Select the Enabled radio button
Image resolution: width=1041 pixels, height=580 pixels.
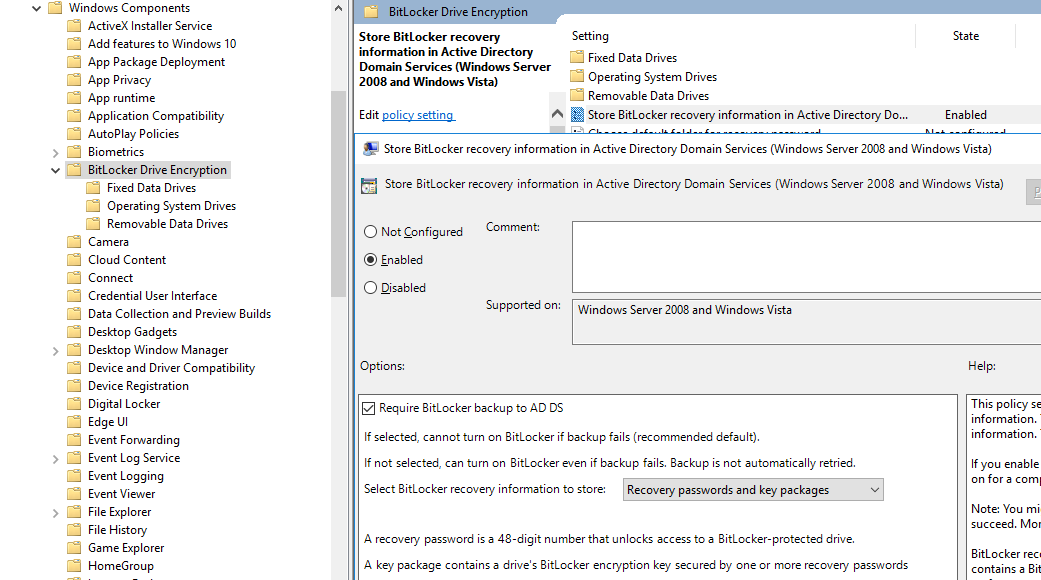click(x=370, y=259)
